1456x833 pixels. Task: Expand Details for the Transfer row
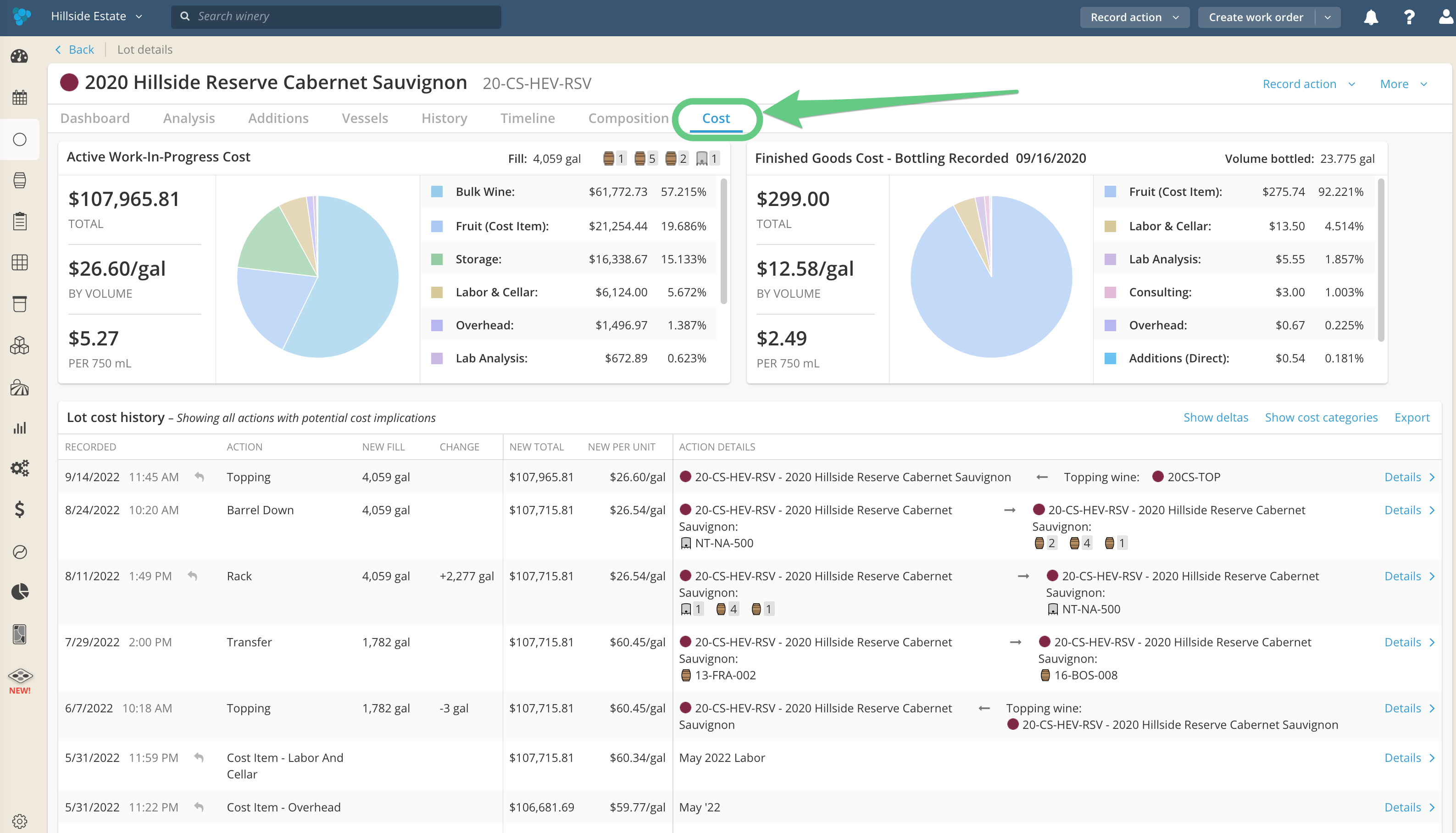pos(1410,642)
